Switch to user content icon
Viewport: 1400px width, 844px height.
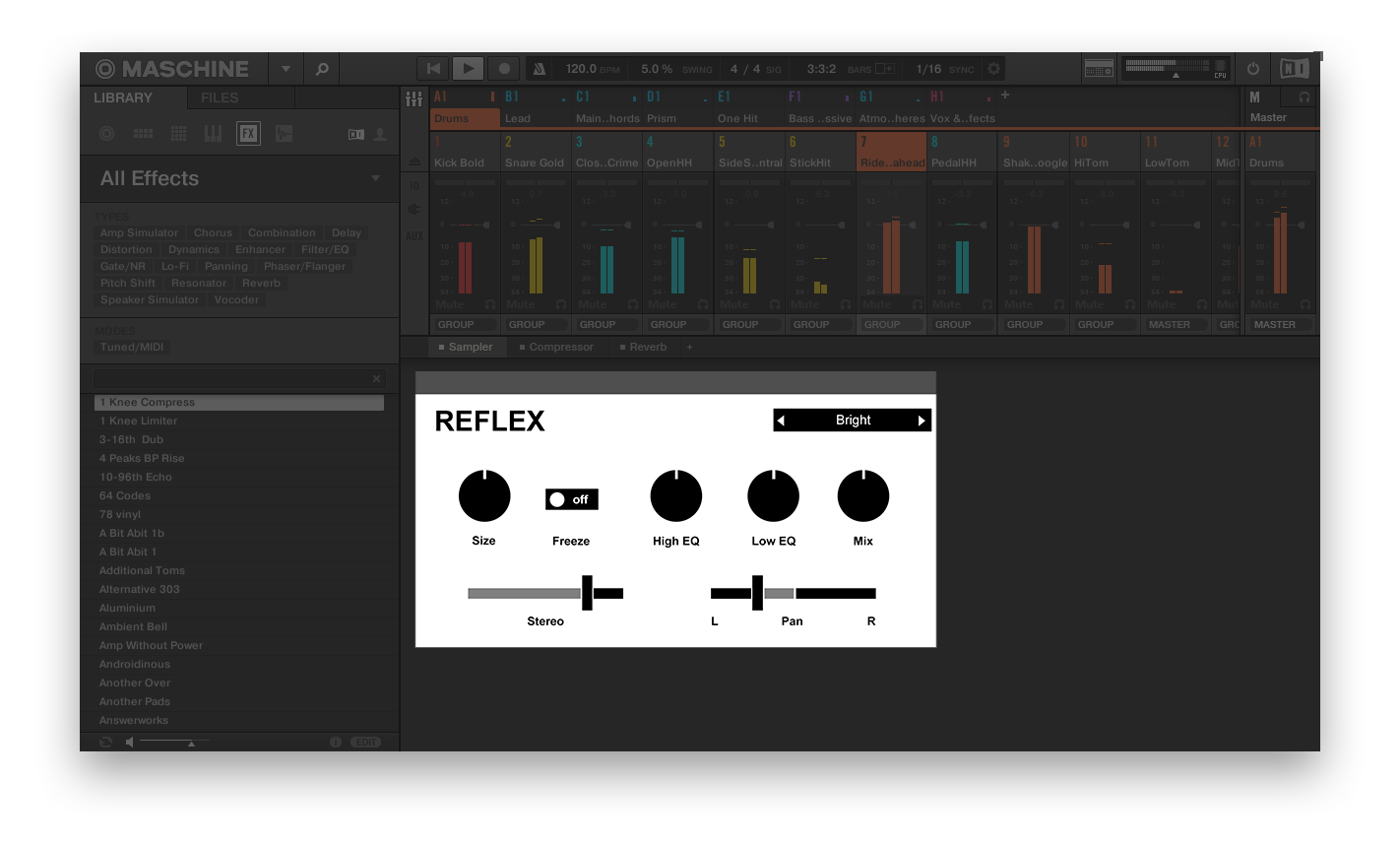380,134
